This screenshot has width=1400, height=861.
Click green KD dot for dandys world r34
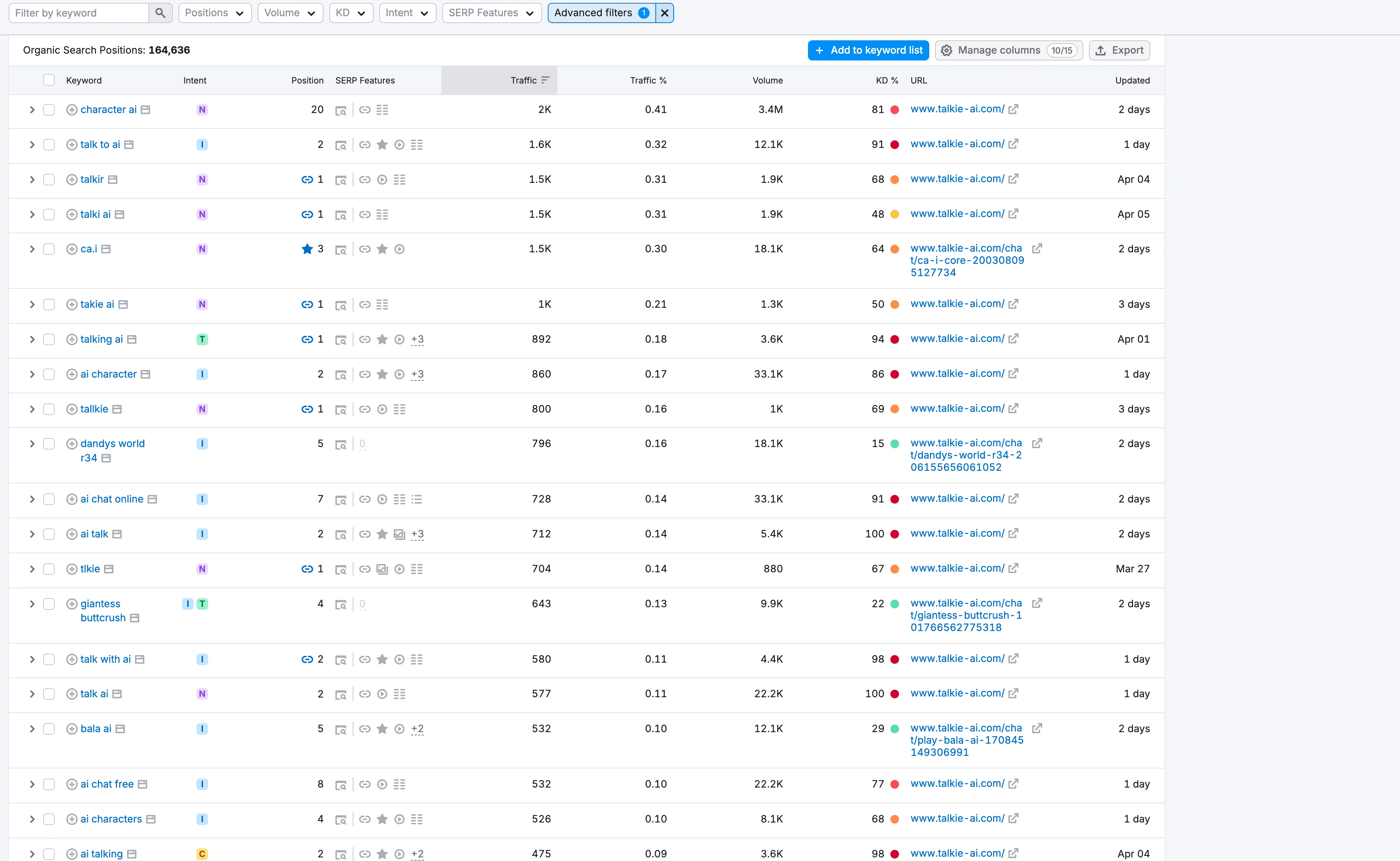pyautogui.click(x=894, y=443)
